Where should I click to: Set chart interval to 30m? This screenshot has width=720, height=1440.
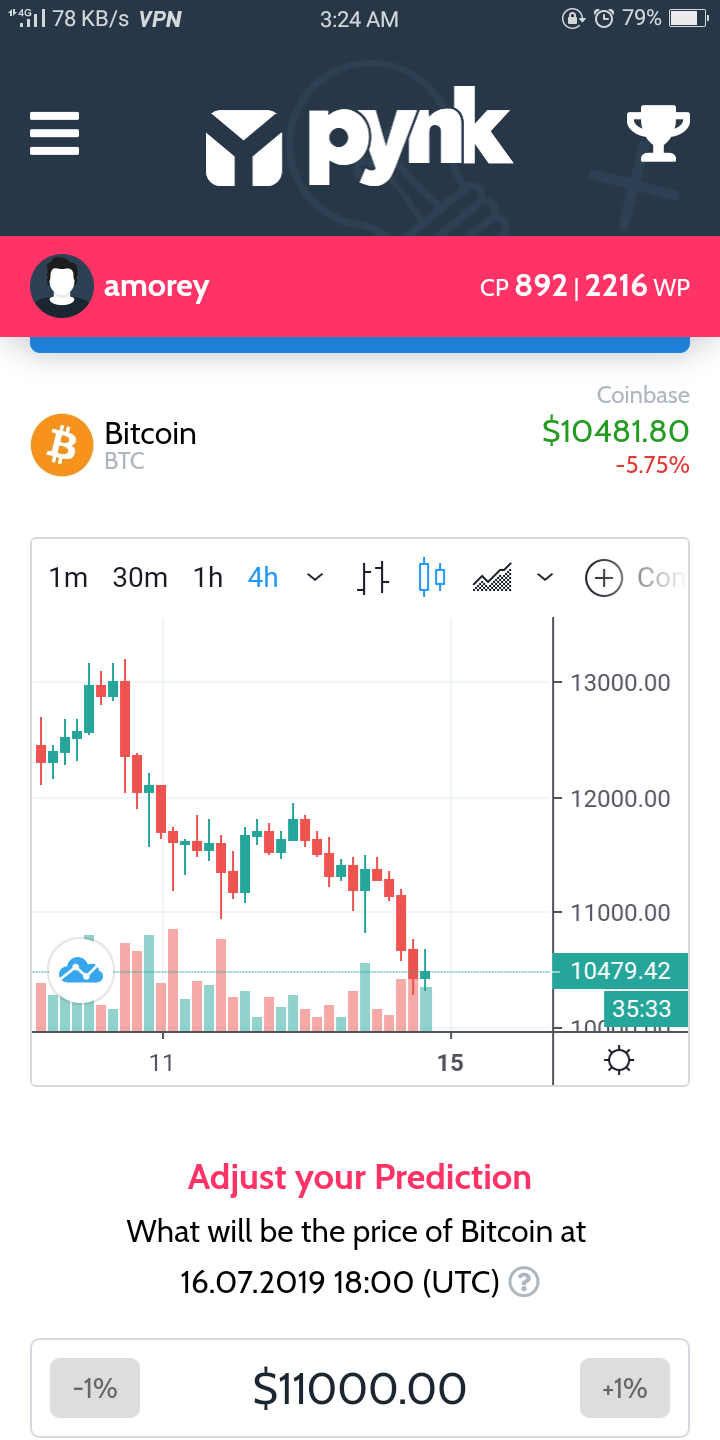pyautogui.click(x=140, y=578)
